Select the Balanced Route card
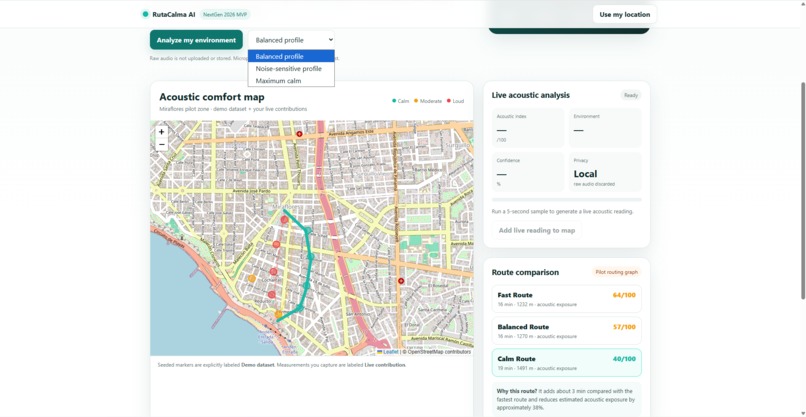 point(566,331)
